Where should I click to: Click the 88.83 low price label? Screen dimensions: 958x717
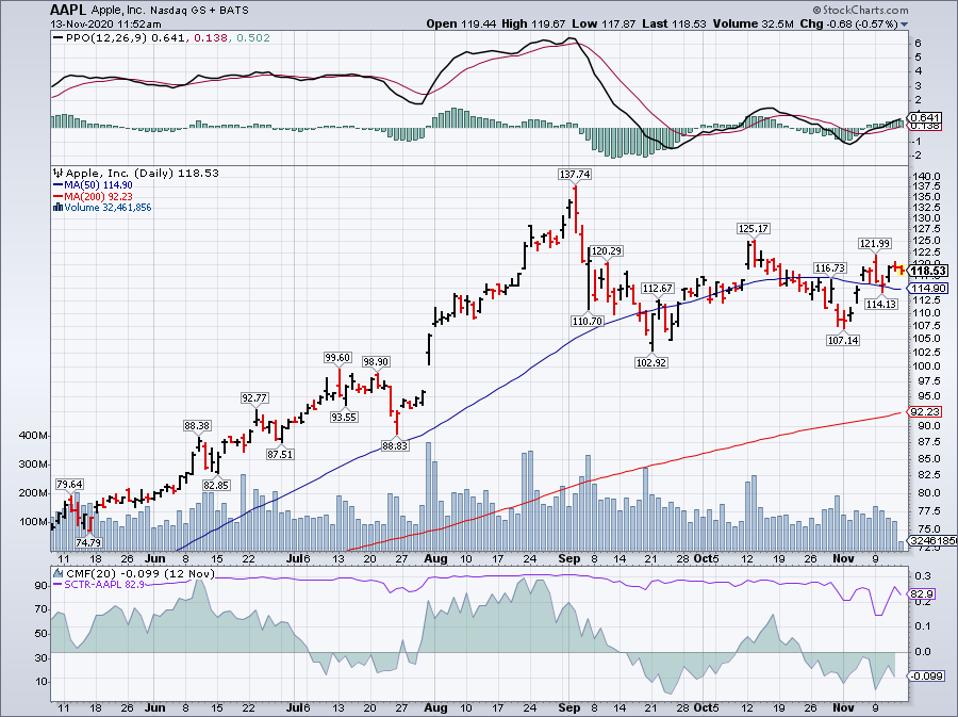[x=395, y=446]
